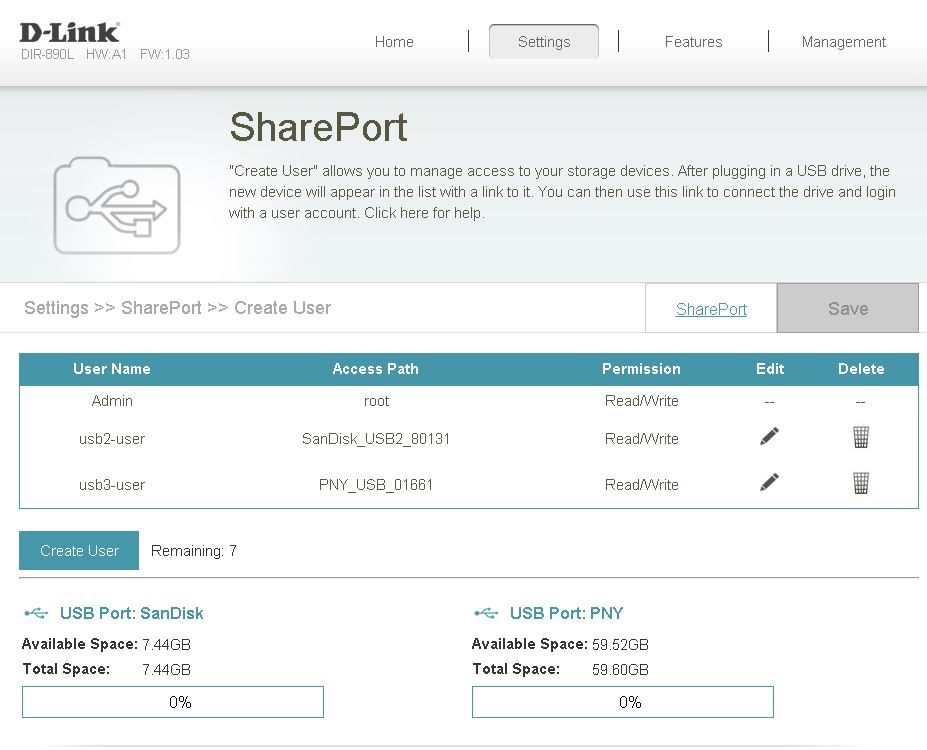Click the PNY usage progress bar

point(623,702)
